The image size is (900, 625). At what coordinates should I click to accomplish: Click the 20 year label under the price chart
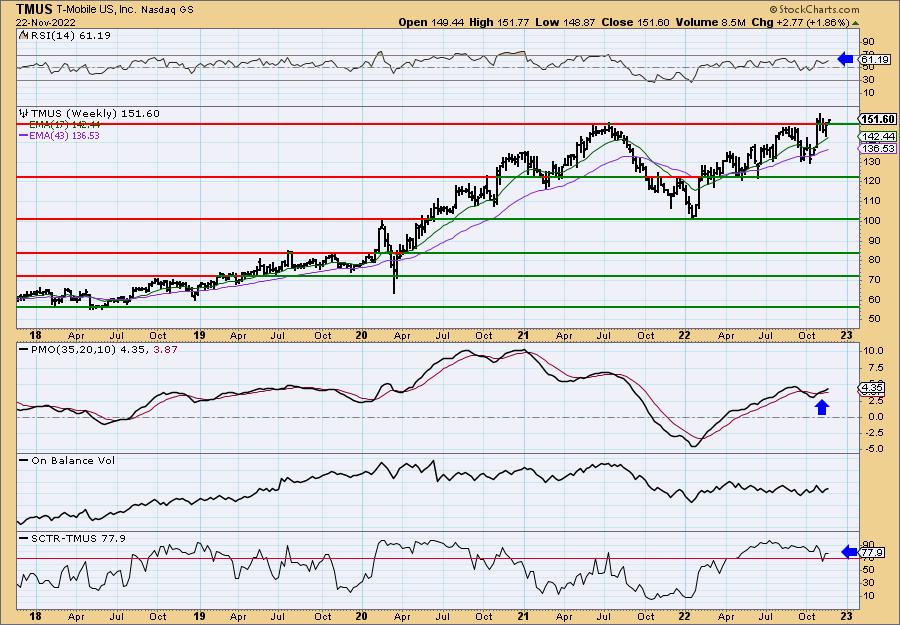pyautogui.click(x=361, y=335)
